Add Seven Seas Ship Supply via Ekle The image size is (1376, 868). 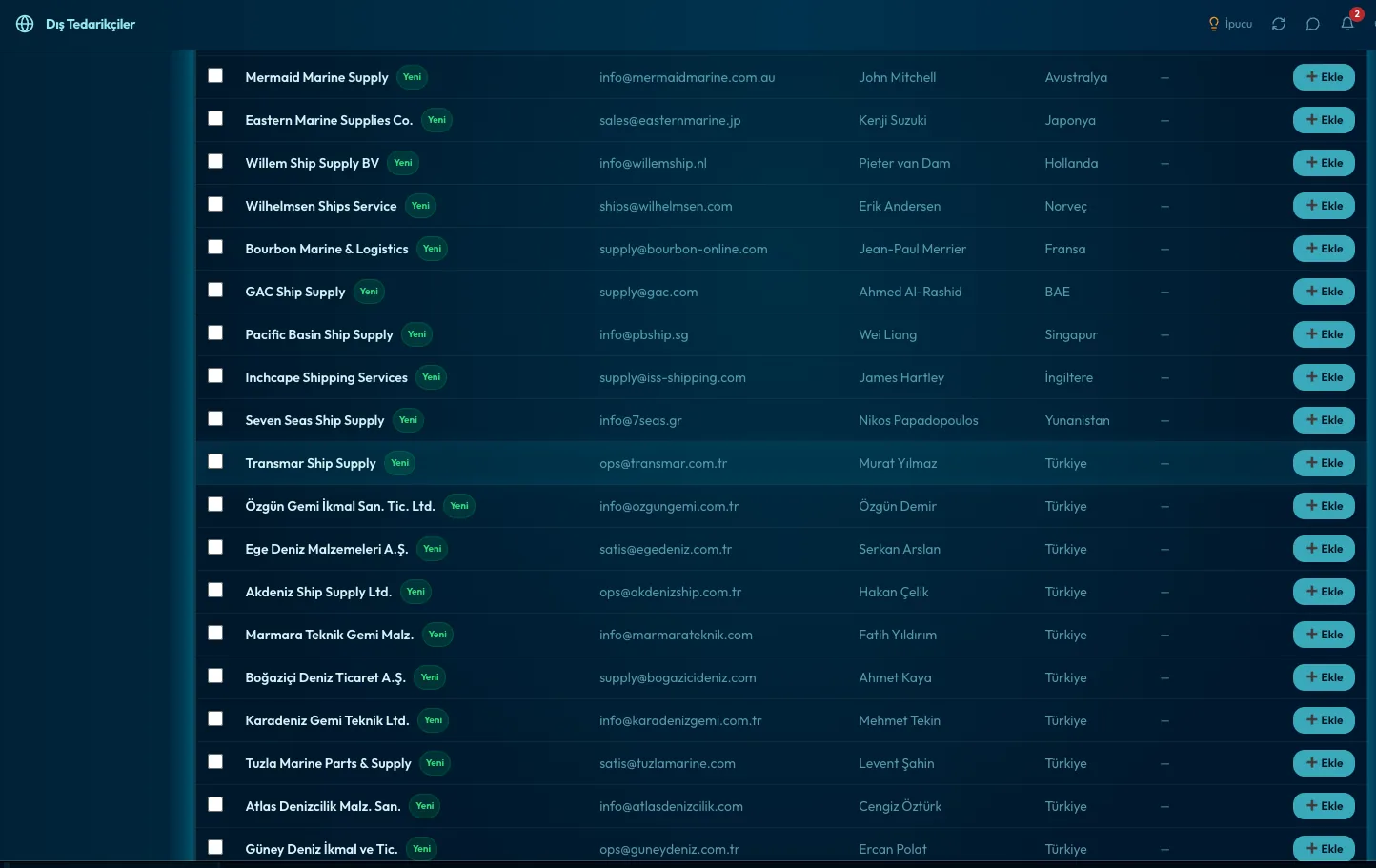[x=1324, y=420]
